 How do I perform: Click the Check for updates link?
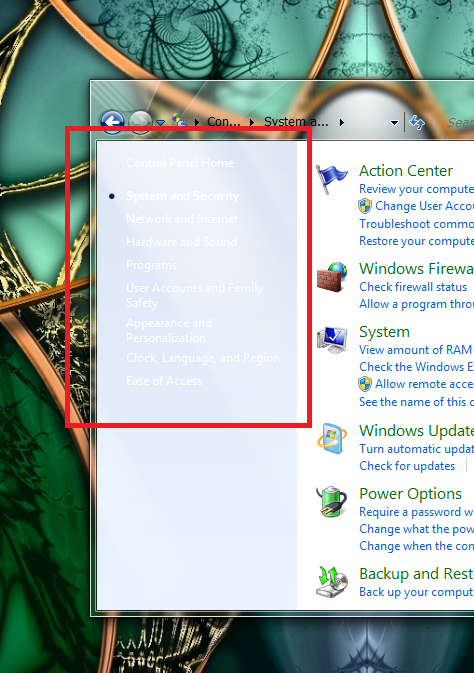(407, 466)
